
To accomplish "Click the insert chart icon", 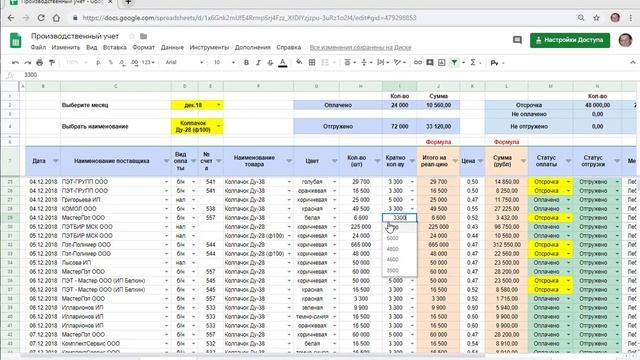I will coord(442,62).
